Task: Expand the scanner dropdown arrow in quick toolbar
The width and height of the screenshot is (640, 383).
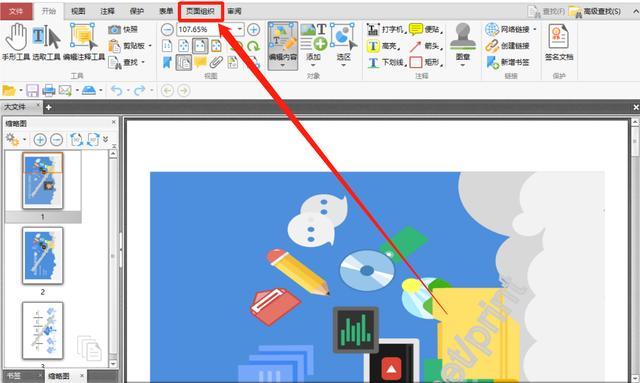Action: tap(100, 90)
